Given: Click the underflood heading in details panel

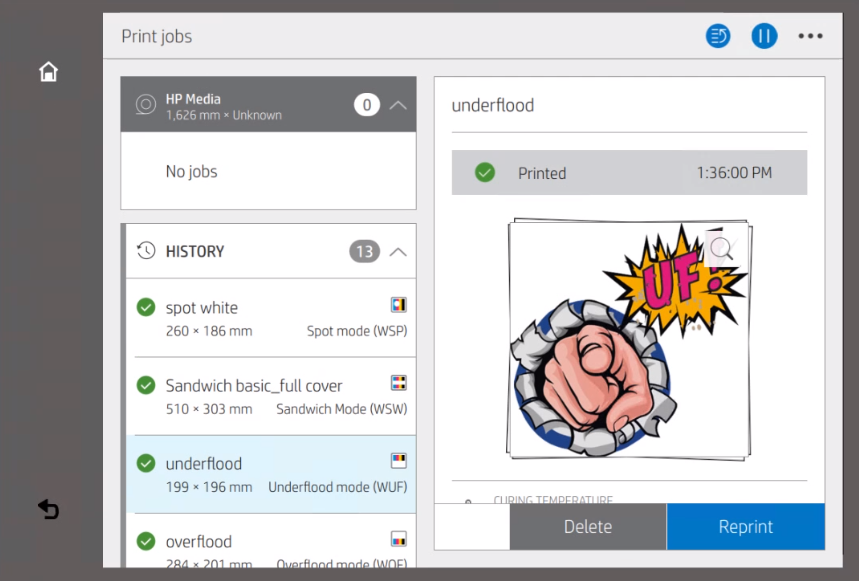Looking at the screenshot, I should [x=493, y=105].
